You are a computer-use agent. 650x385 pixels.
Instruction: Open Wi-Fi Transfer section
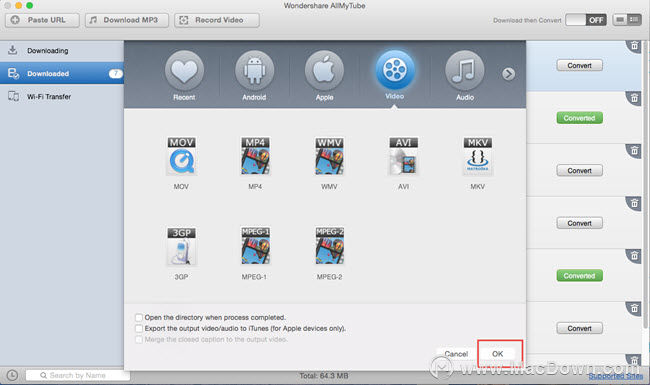point(62,97)
